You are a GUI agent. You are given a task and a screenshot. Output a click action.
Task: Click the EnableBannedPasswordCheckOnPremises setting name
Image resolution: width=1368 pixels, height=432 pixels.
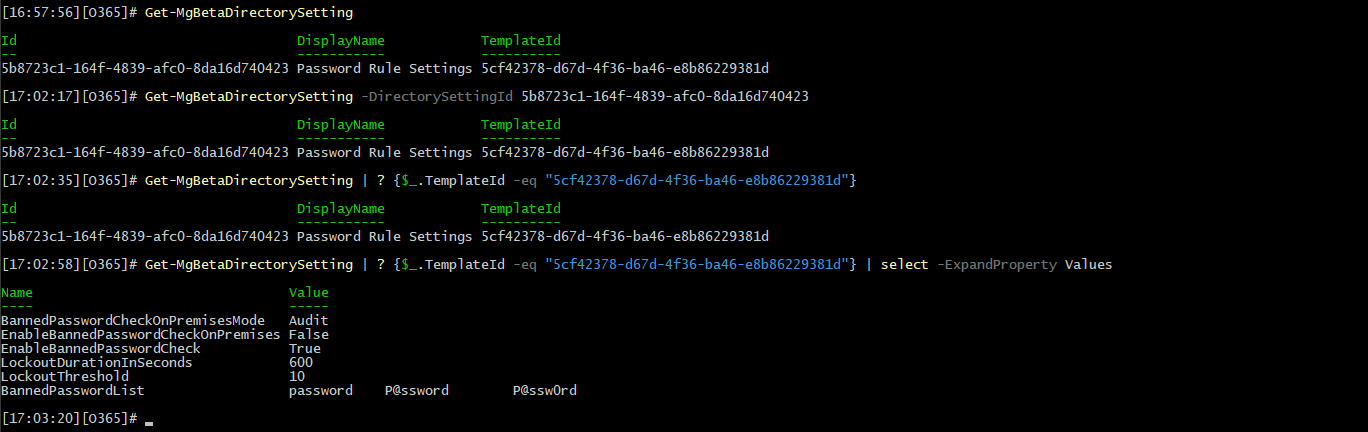(141, 335)
